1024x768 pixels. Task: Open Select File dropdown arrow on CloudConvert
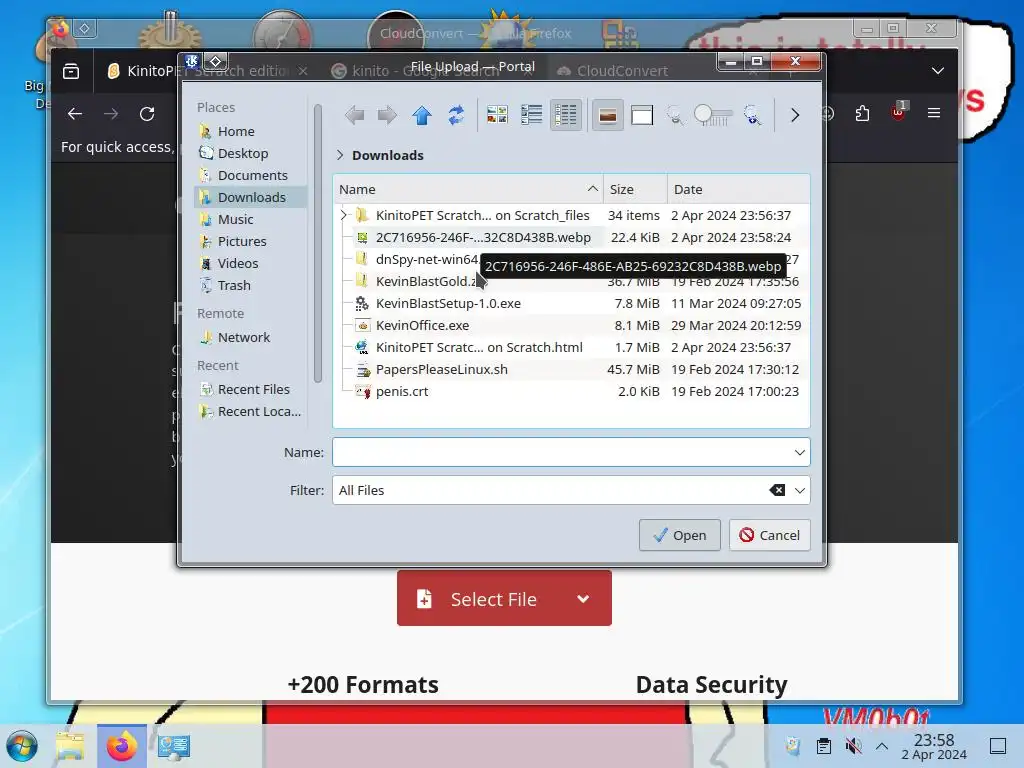point(583,599)
